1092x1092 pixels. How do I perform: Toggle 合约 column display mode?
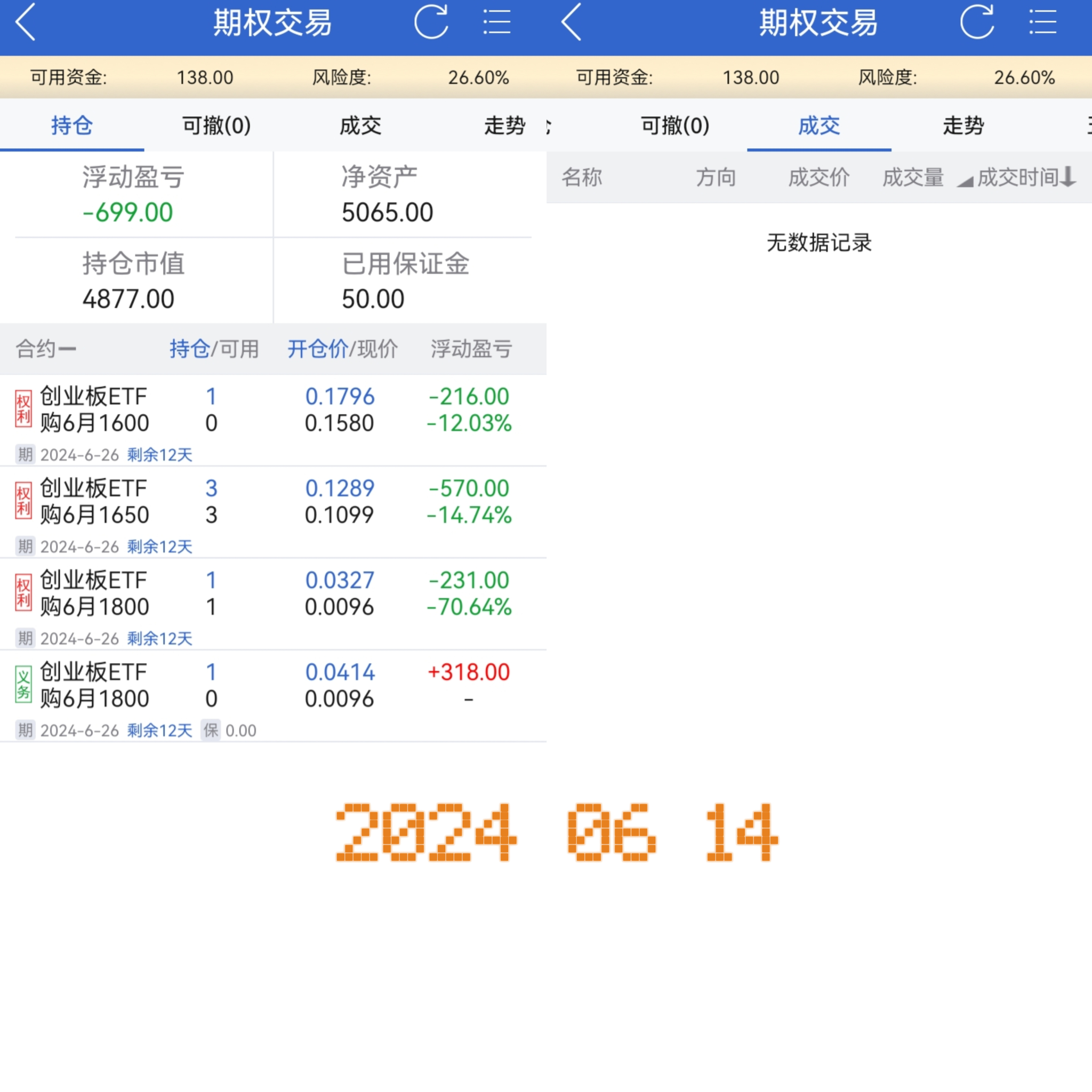[45, 349]
